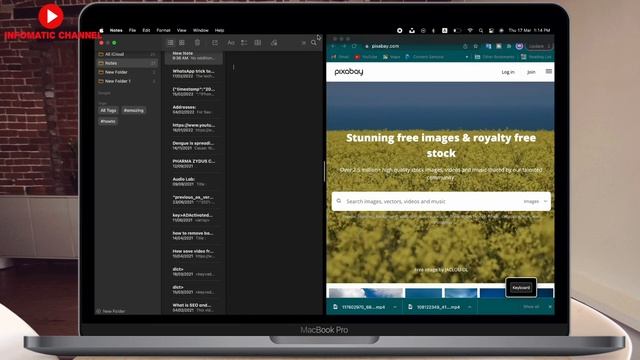Filter notes by #howto tag
The image size is (640, 360).
(108, 121)
